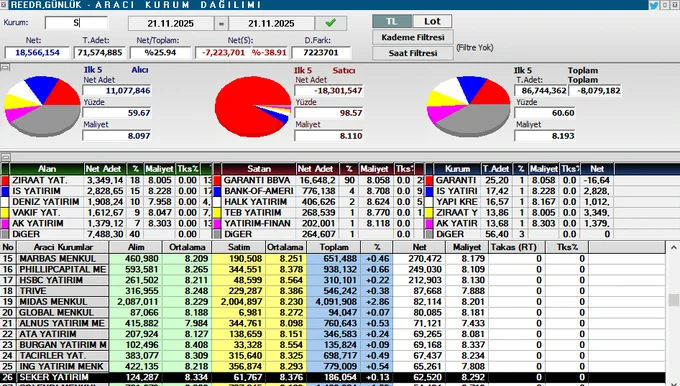This screenshot has width=680, height=386.
Task: Click the D.Fark value 7223701
Action: (321, 52)
